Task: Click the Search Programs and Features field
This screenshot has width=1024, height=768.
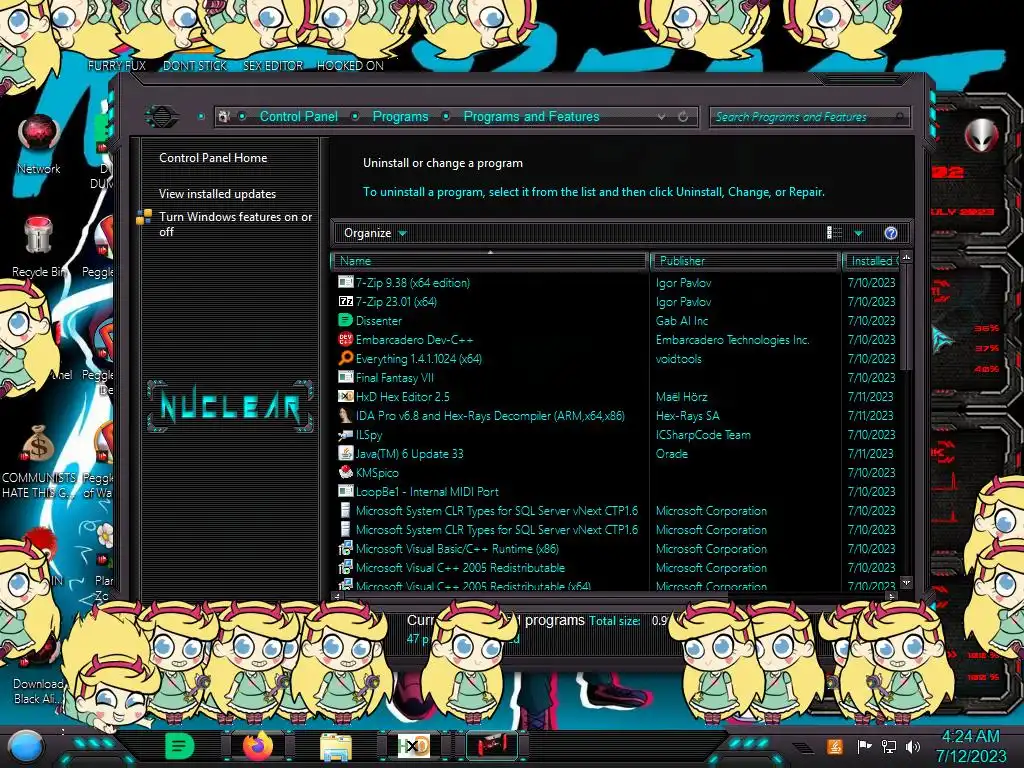Action: (x=809, y=117)
